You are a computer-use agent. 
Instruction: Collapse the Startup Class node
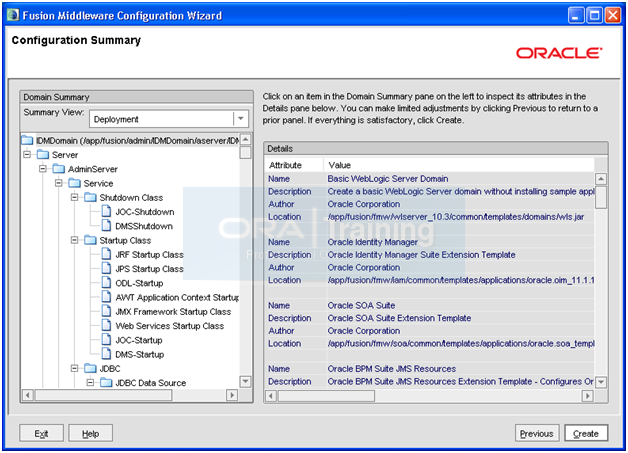coord(74,240)
